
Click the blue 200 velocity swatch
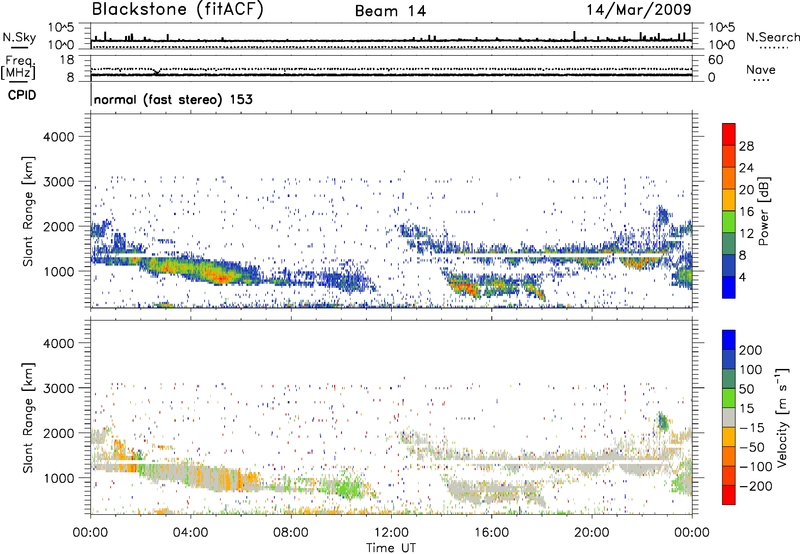coord(729,340)
